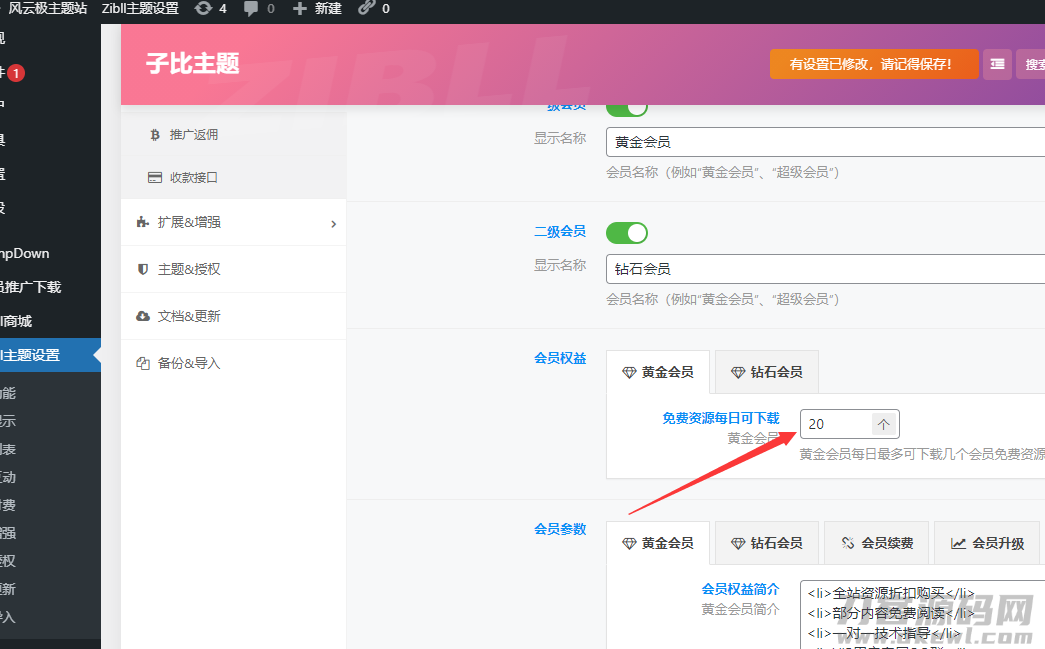Image resolution: width=1045 pixels, height=649 pixels.
Task: Select the 会员续费 tab in 会员参数
Action: tap(877, 543)
